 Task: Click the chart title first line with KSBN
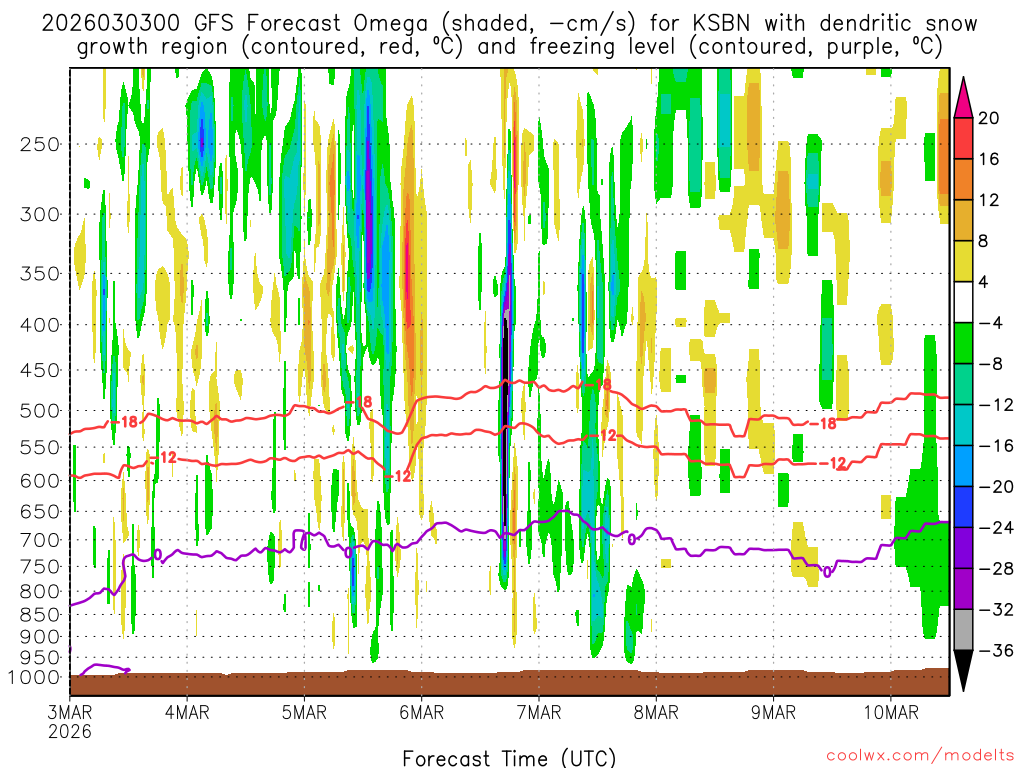(x=509, y=23)
